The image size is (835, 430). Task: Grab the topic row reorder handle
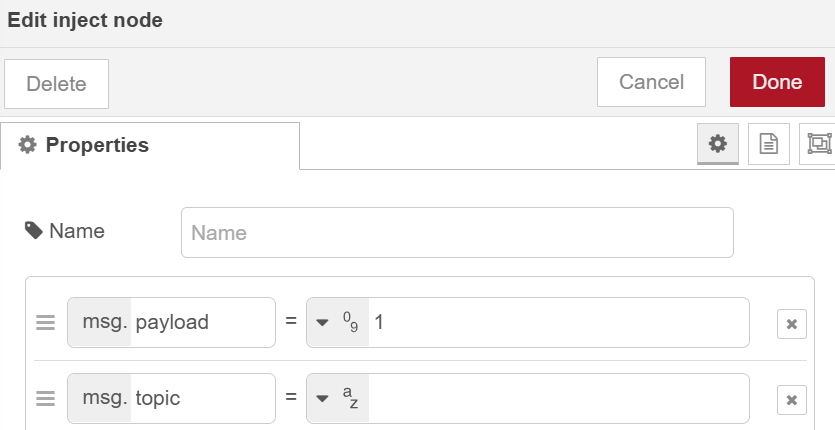pos(45,399)
